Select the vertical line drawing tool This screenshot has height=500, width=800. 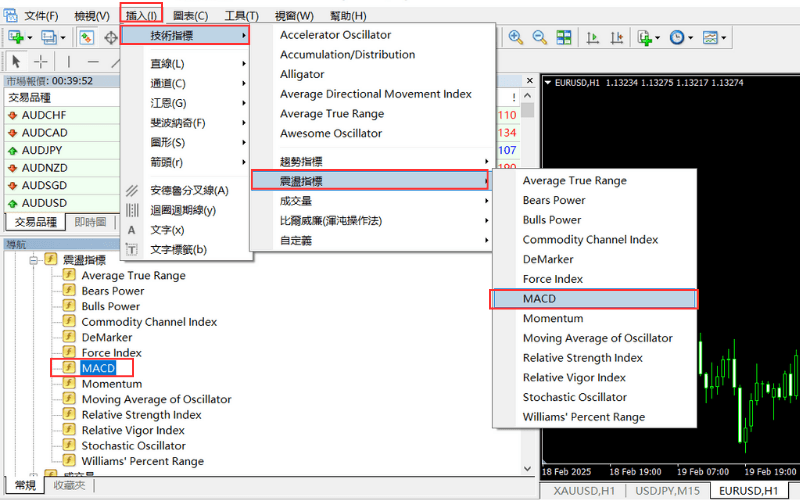(69, 62)
